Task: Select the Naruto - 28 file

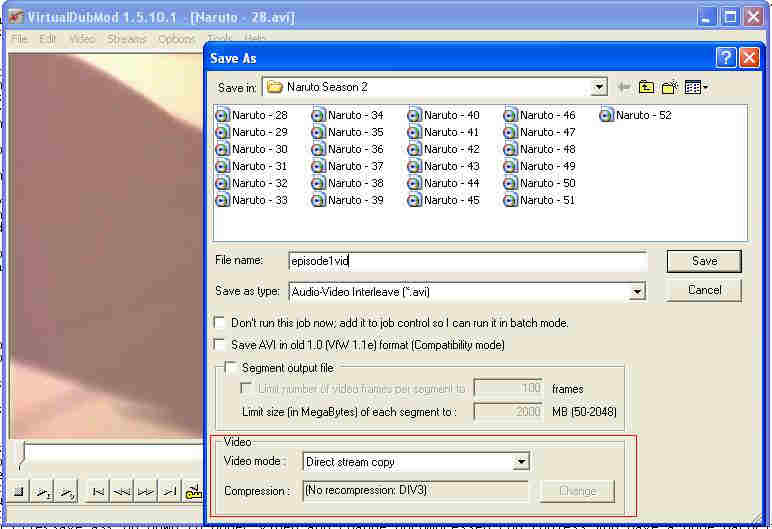Action: click(252, 115)
